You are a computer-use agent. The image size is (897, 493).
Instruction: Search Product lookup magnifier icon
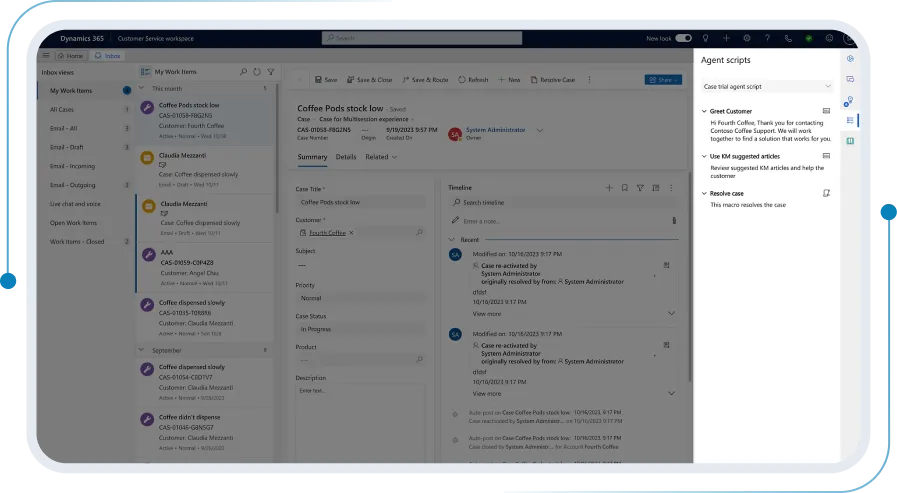pyautogui.click(x=419, y=359)
